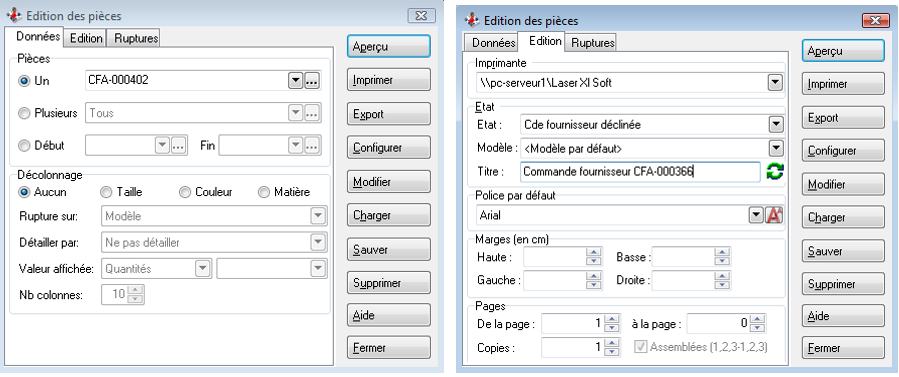
Task: Toggle the Assemblées checkbox
Action: click(x=640, y=347)
